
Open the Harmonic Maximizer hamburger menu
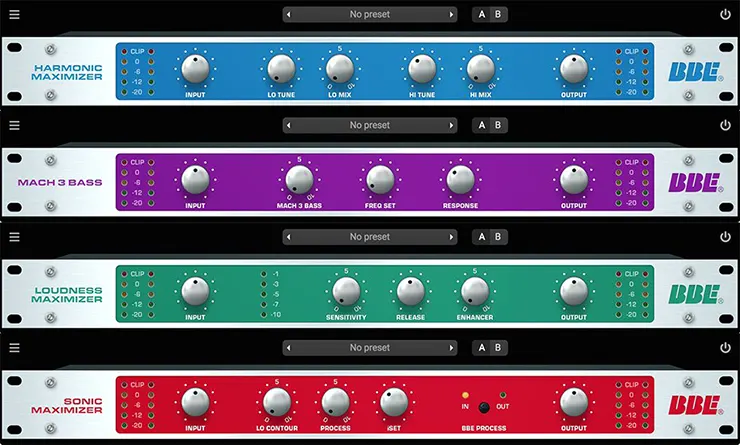point(14,15)
